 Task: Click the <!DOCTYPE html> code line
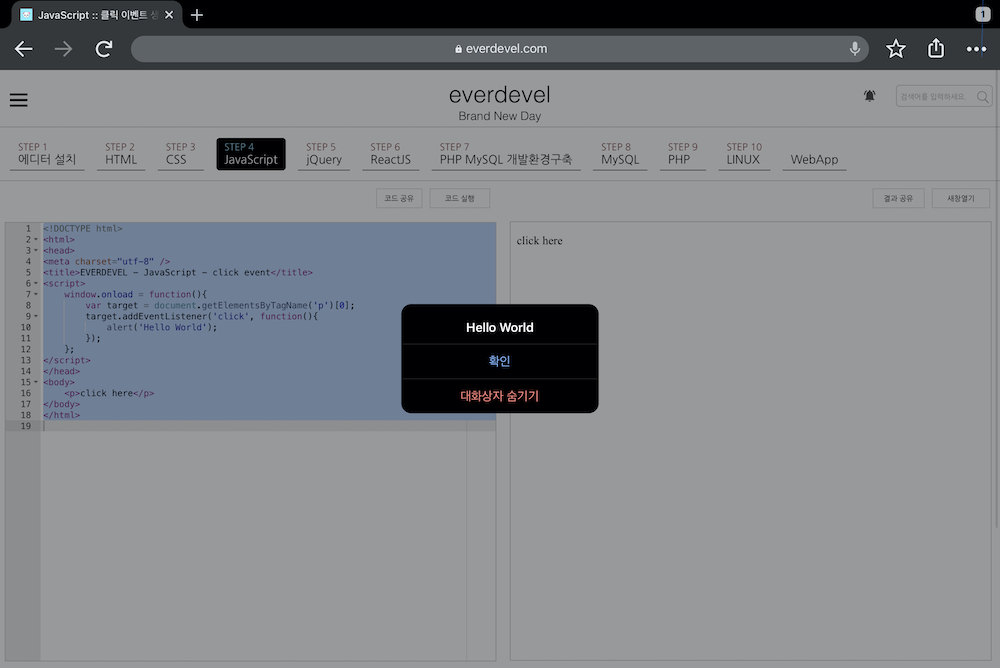(82, 228)
